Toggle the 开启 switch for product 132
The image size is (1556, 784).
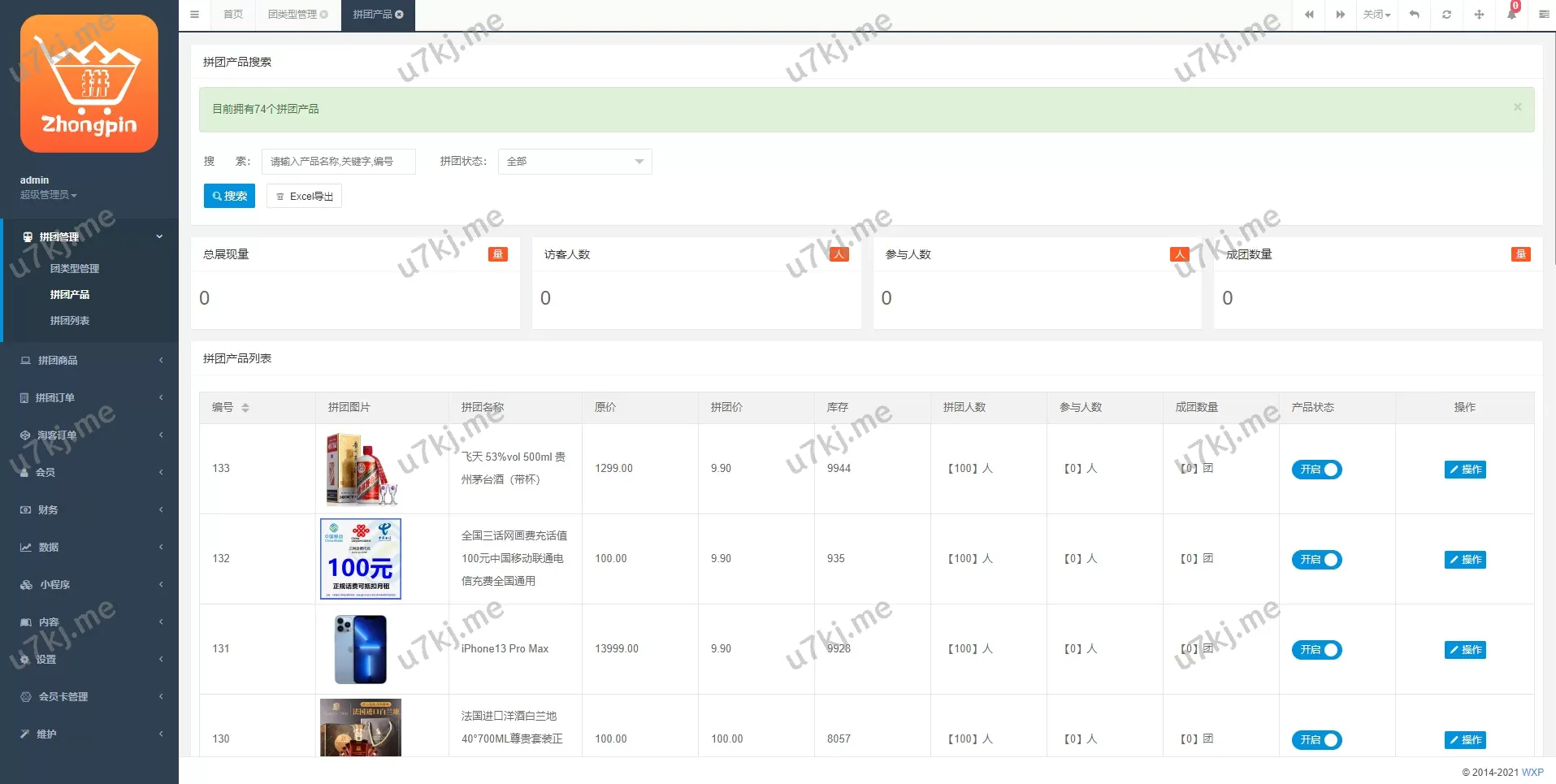(1316, 560)
